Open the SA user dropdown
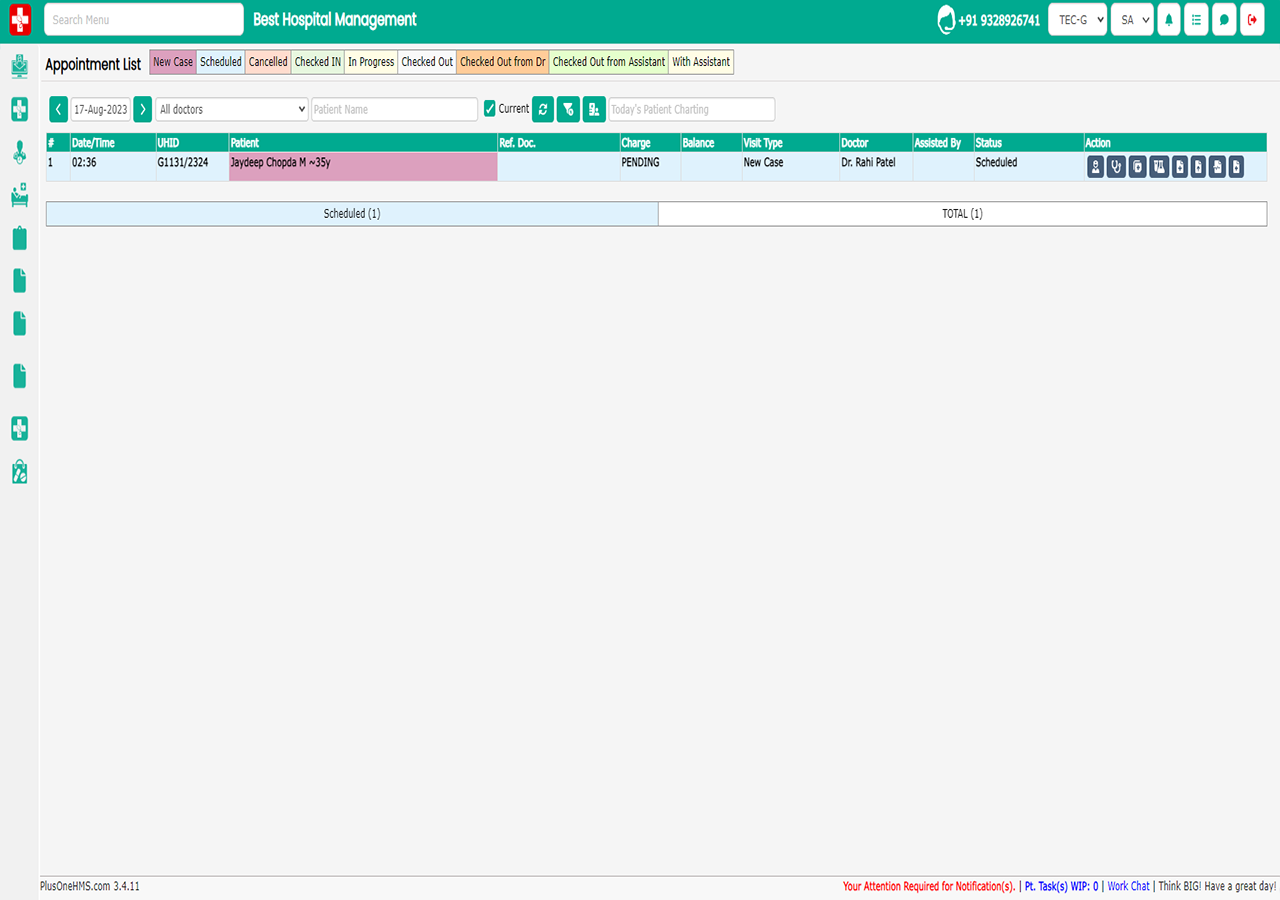The width and height of the screenshot is (1280, 900). [x=1132, y=20]
